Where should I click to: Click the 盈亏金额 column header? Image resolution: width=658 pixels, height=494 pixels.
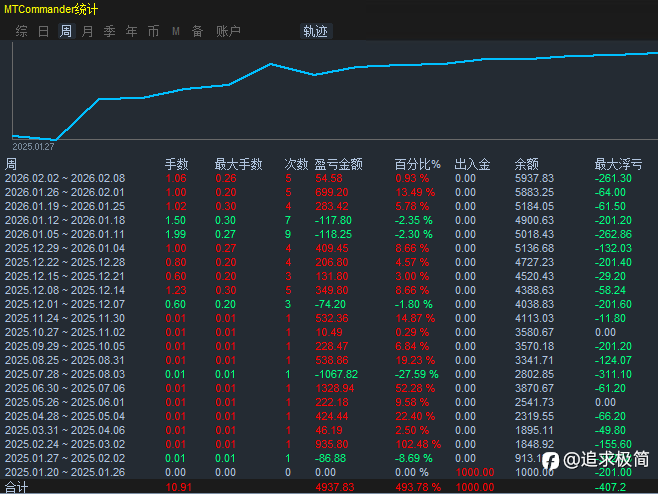[x=339, y=164]
